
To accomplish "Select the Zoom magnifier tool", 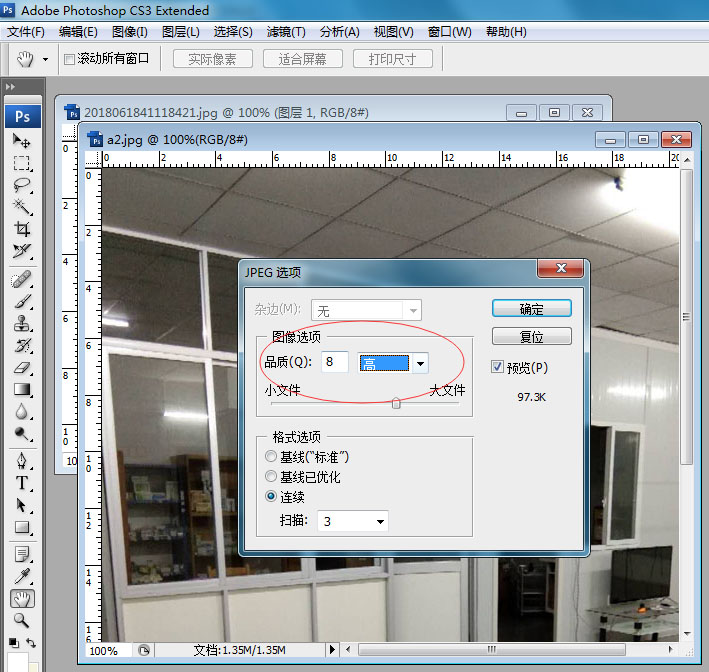I will click(22, 620).
